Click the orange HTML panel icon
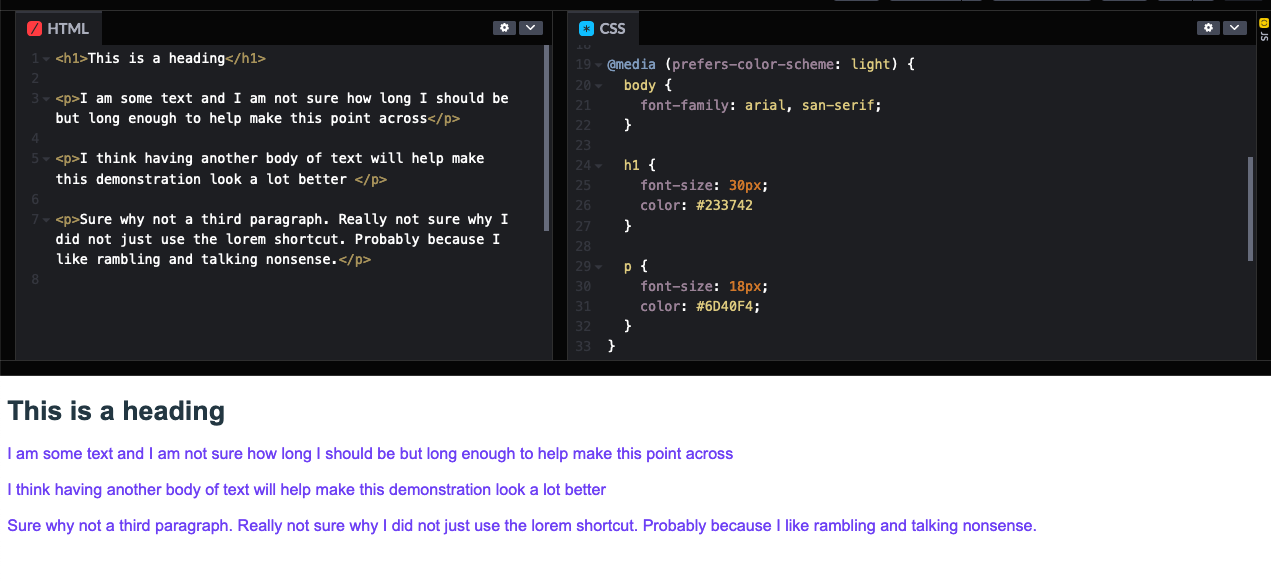The image size is (1271, 582). point(37,27)
